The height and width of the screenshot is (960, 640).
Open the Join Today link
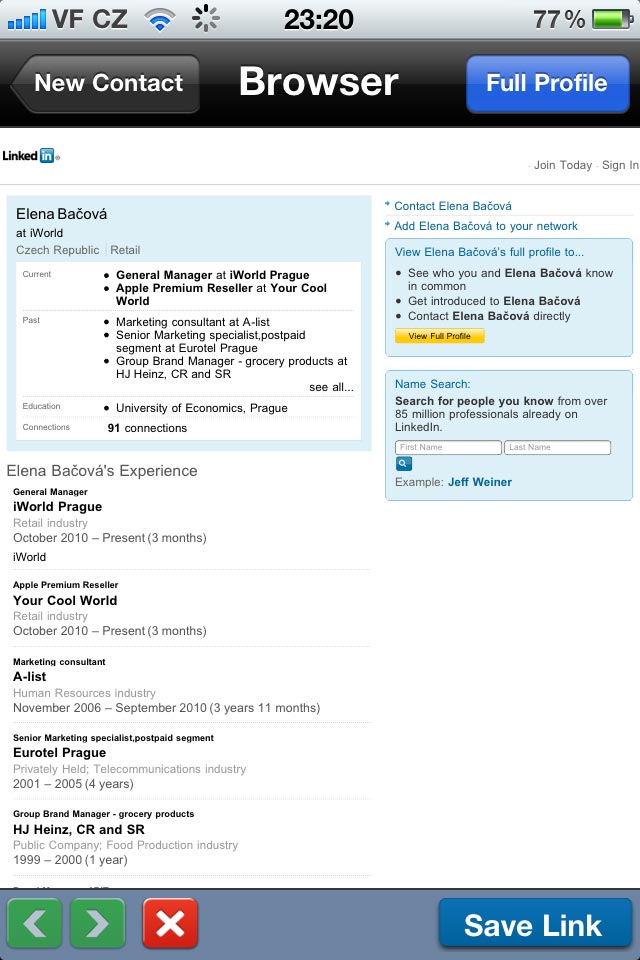coord(563,165)
